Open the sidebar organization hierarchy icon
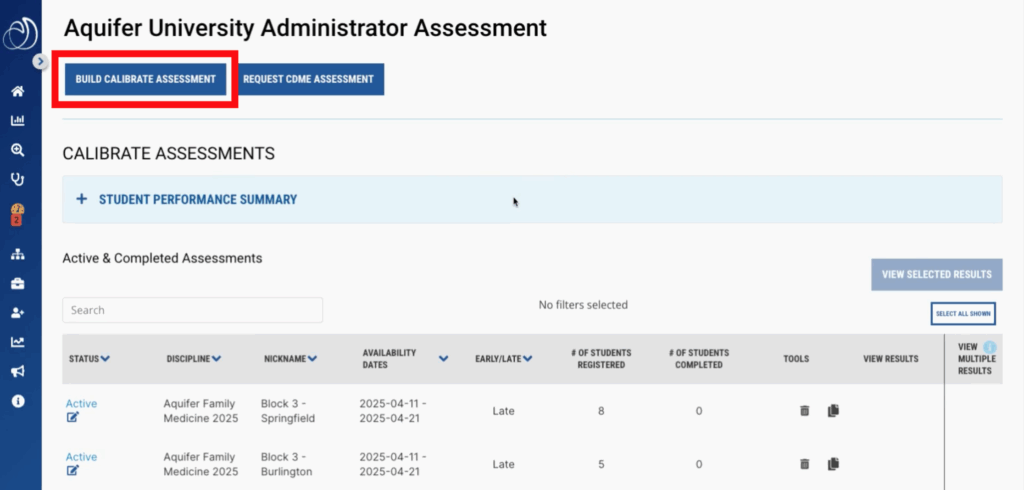 click(17, 254)
